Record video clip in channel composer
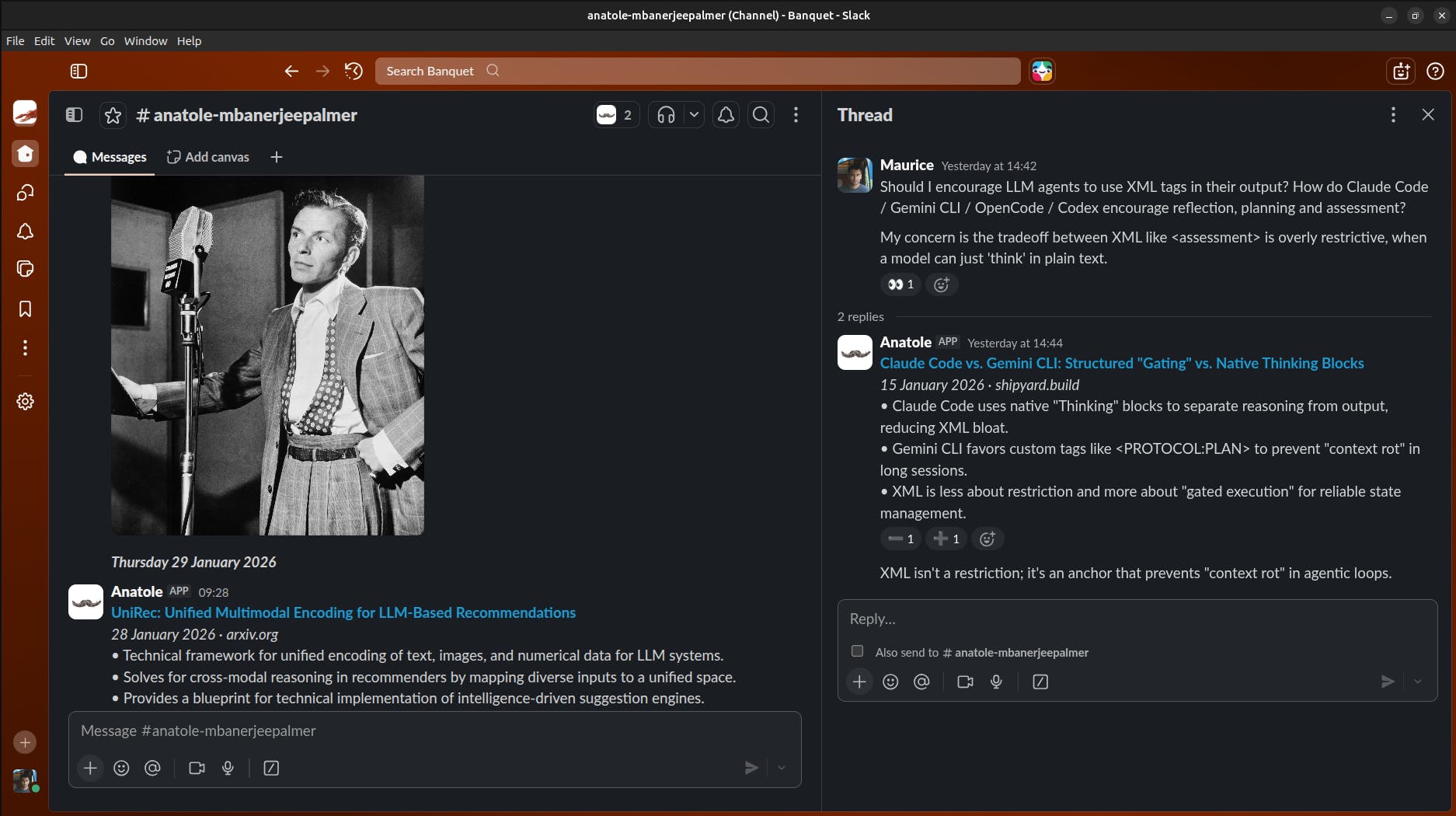 point(197,768)
